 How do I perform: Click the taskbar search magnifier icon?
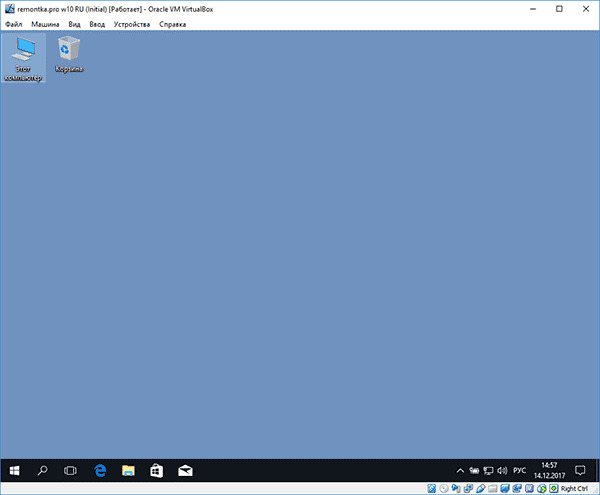point(43,469)
